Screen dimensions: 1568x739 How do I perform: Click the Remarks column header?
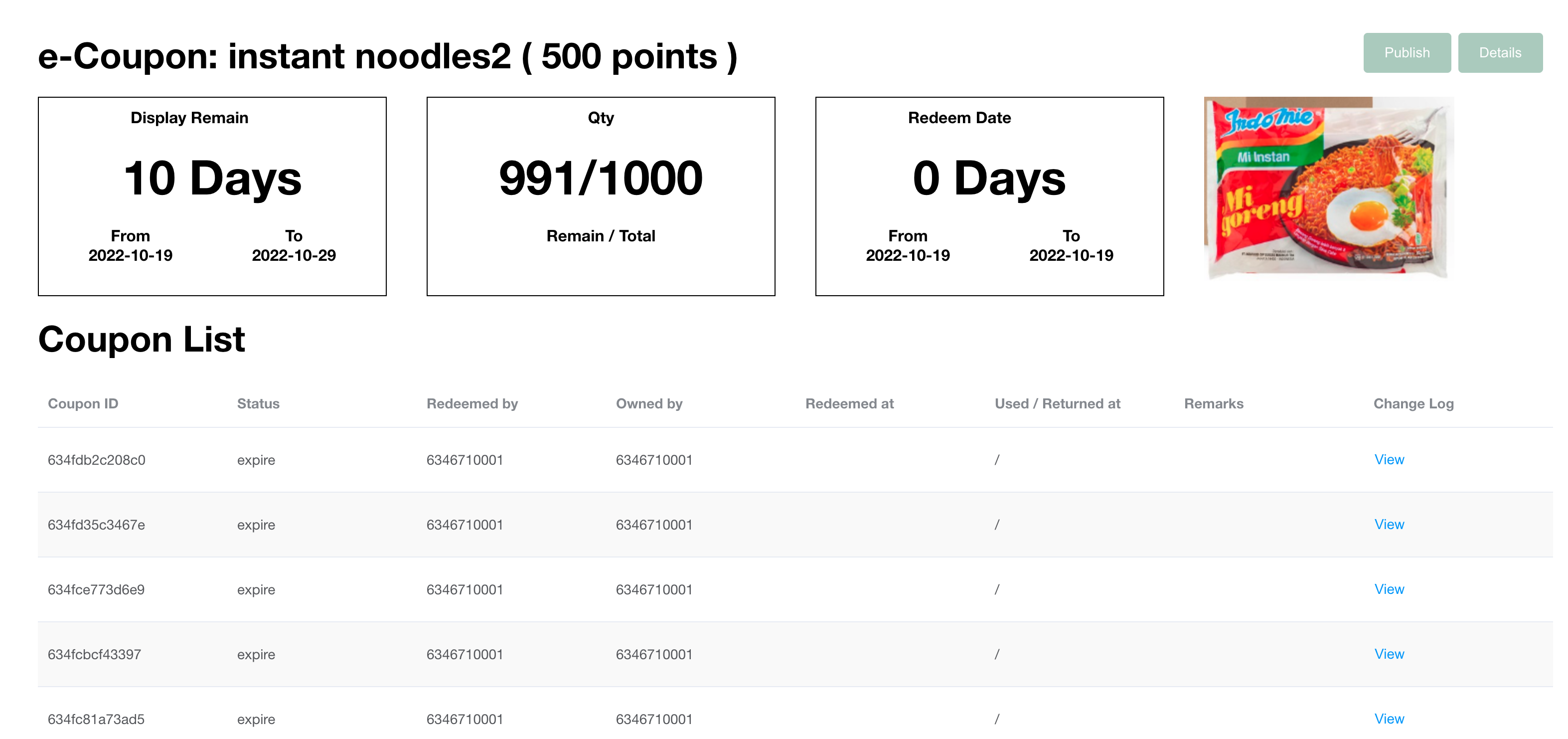point(1213,403)
